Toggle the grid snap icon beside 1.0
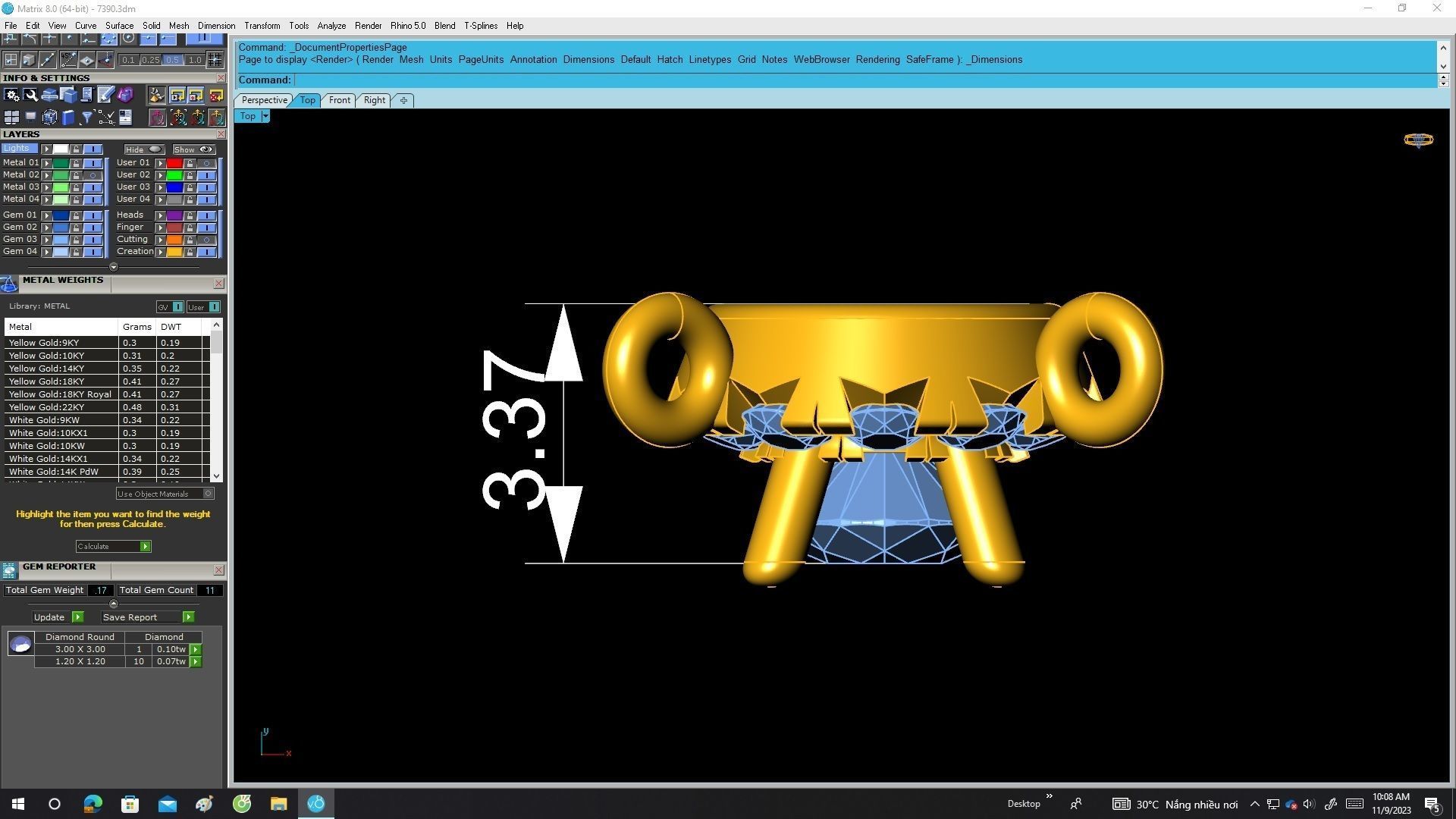 215,60
